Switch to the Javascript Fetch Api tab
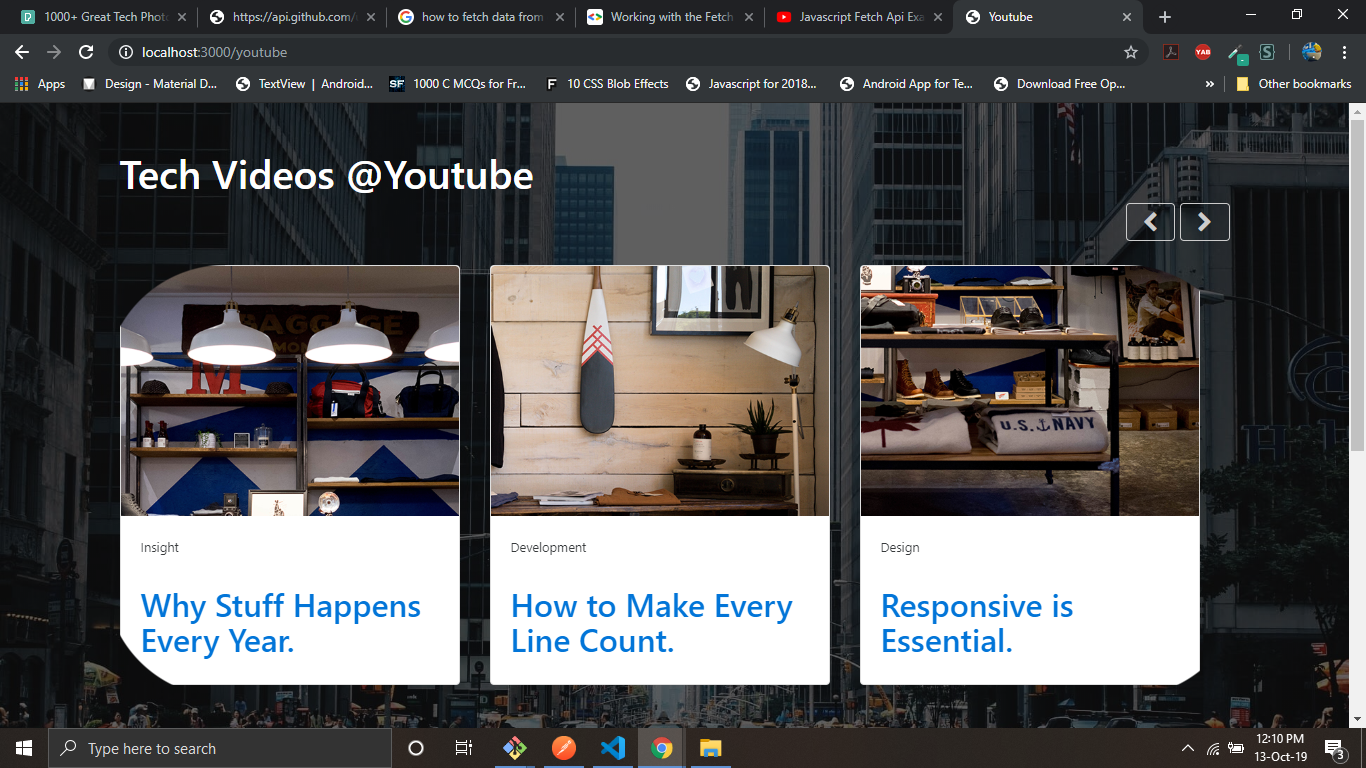Screen dimensions: 1366x768 click(x=860, y=17)
